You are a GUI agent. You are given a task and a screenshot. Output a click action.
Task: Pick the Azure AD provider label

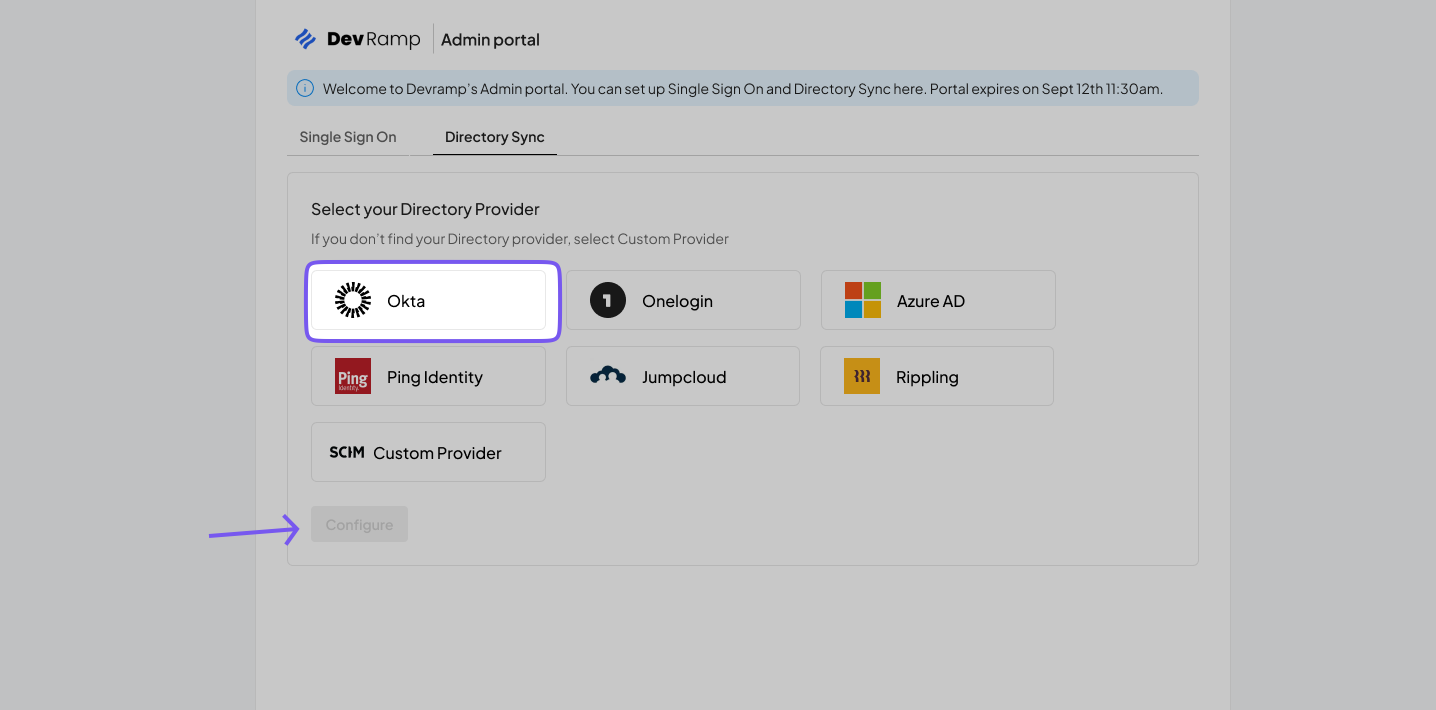931,301
